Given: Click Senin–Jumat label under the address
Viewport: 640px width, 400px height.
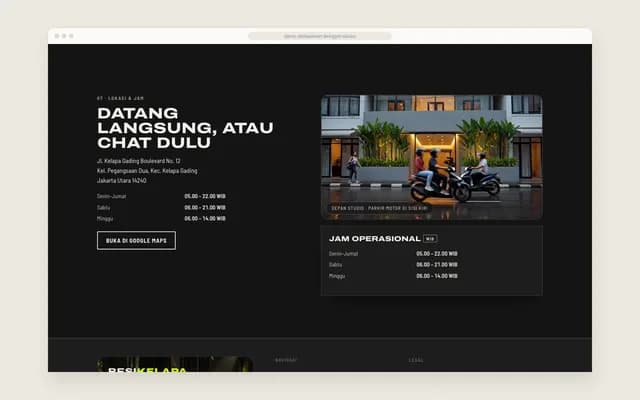Looking at the screenshot, I should click(111, 196).
